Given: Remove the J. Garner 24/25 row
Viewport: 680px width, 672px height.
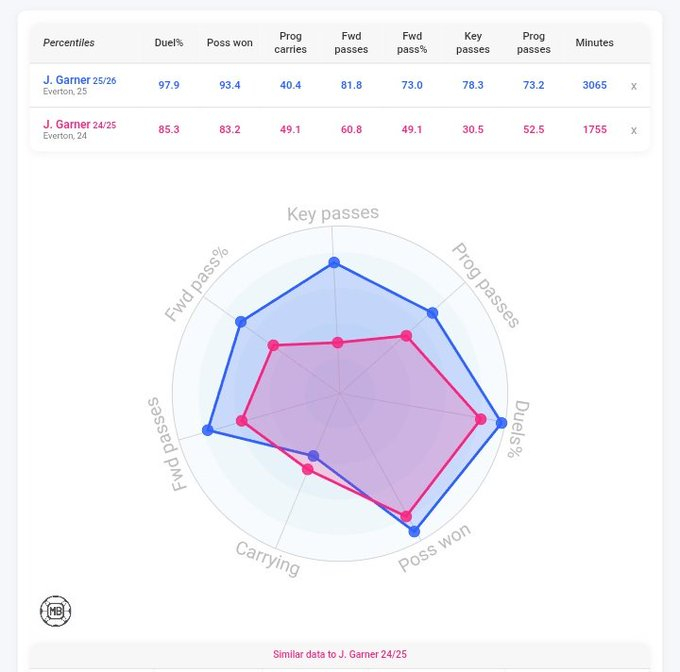Looking at the screenshot, I should coord(633,130).
